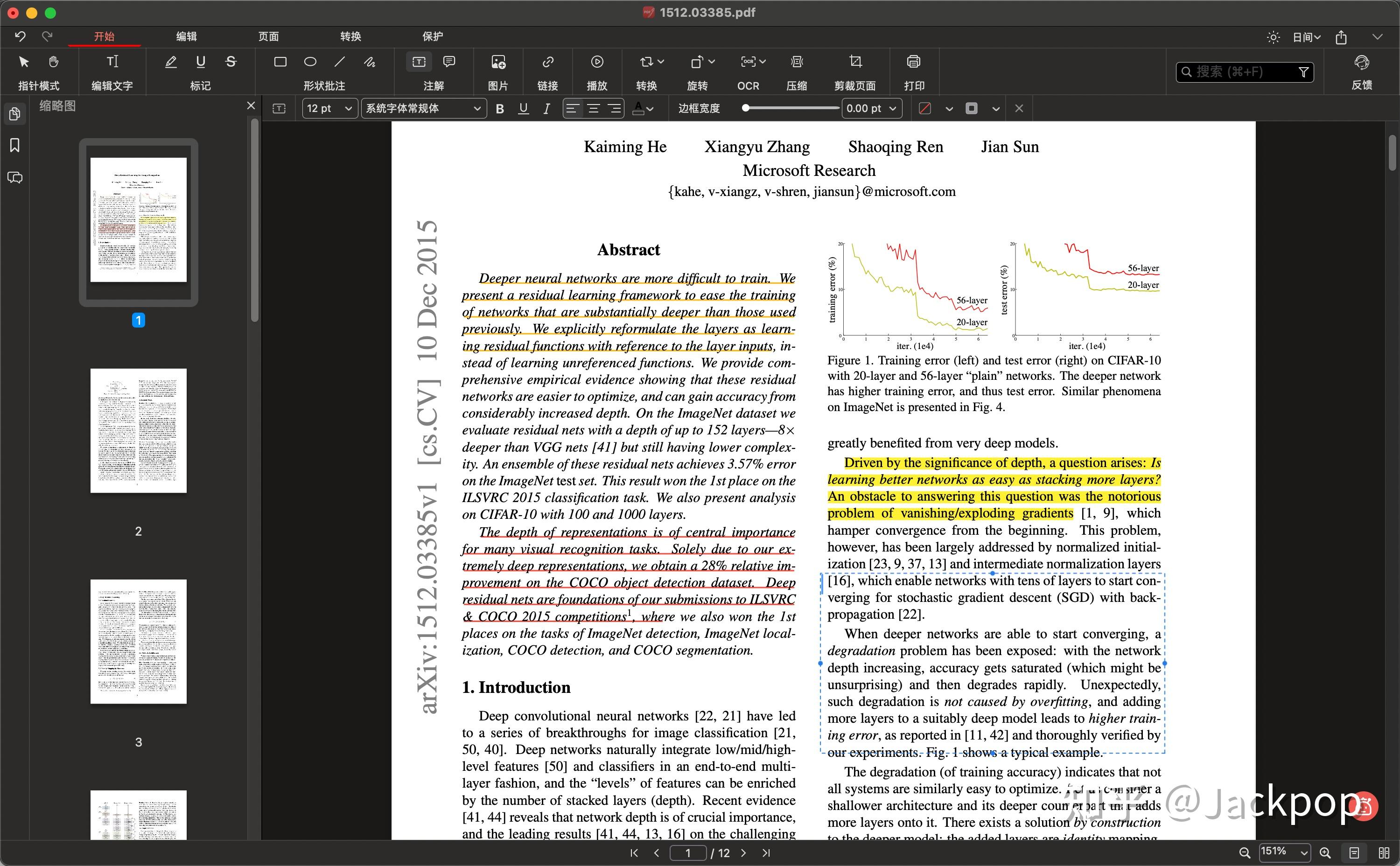1400x866 pixels.
Task: Choose the strikethrough annotation tool
Action: (231, 61)
